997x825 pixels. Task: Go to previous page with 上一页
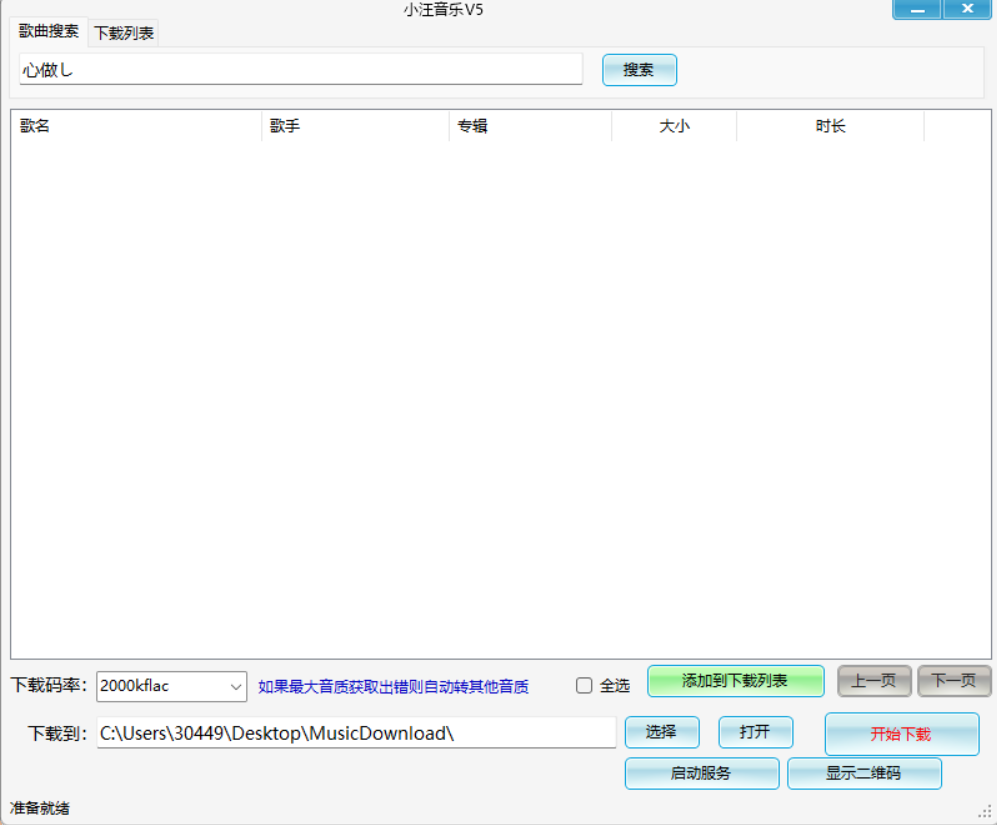click(x=874, y=681)
